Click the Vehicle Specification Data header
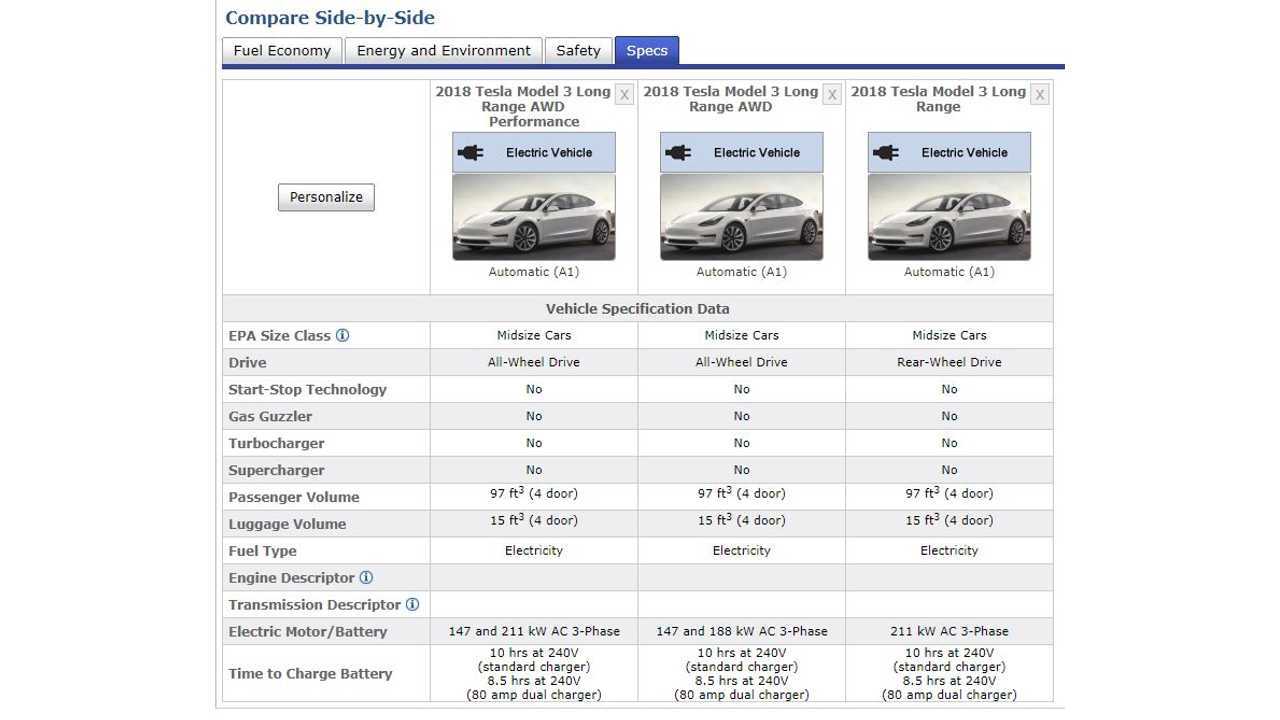This screenshot has width=1280, height=720. tap(638, 309)
